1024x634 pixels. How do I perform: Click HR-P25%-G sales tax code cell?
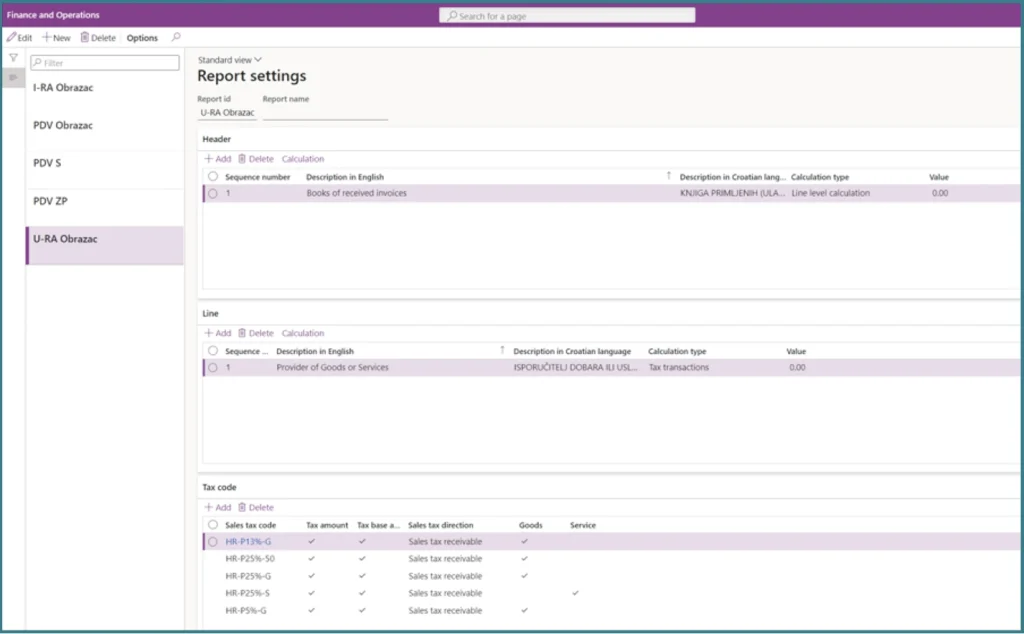tap(248, 577)
